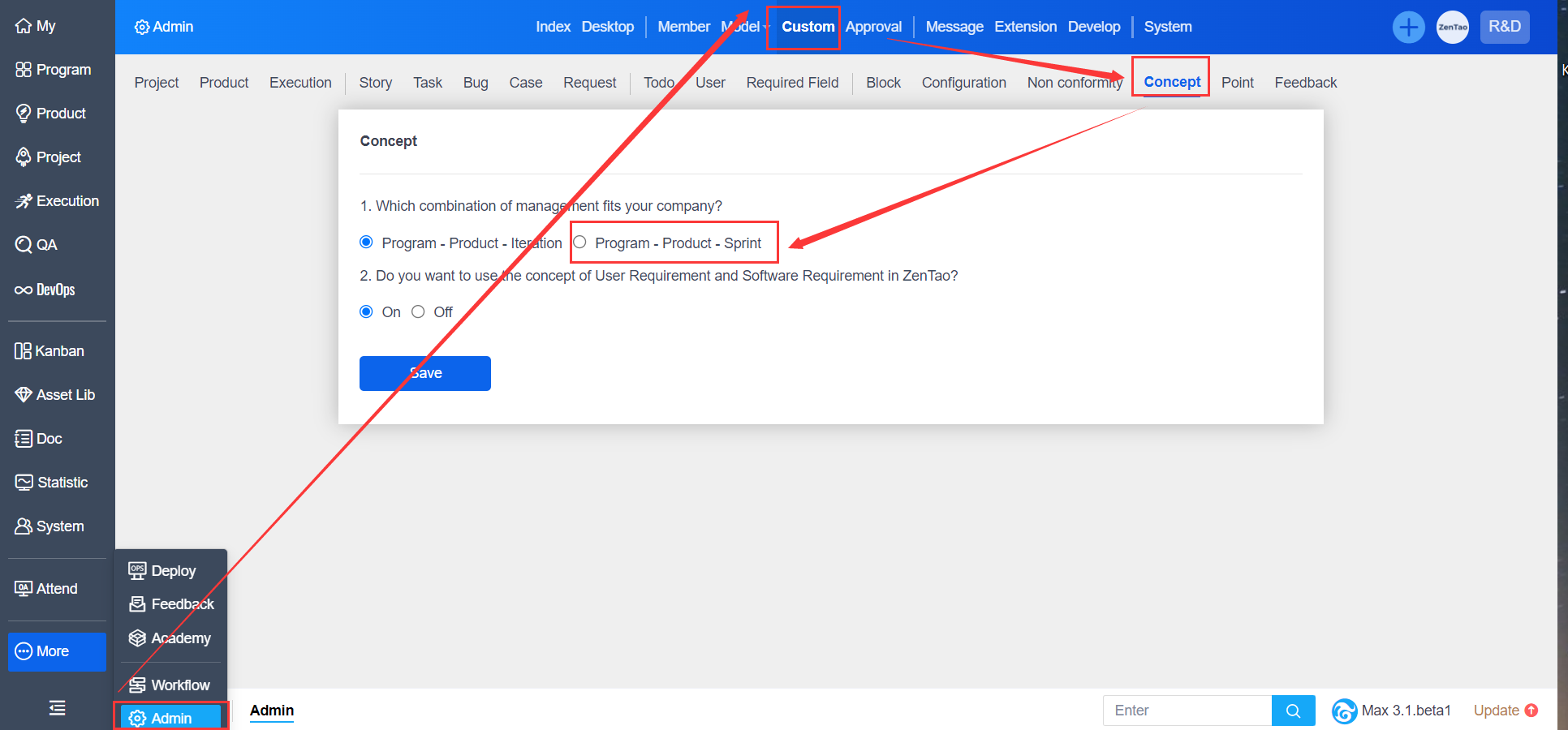Screen dimensions: 1568x730
Task: Select Program - Product - Sprint radio option
Action: (x=579, y=243)
